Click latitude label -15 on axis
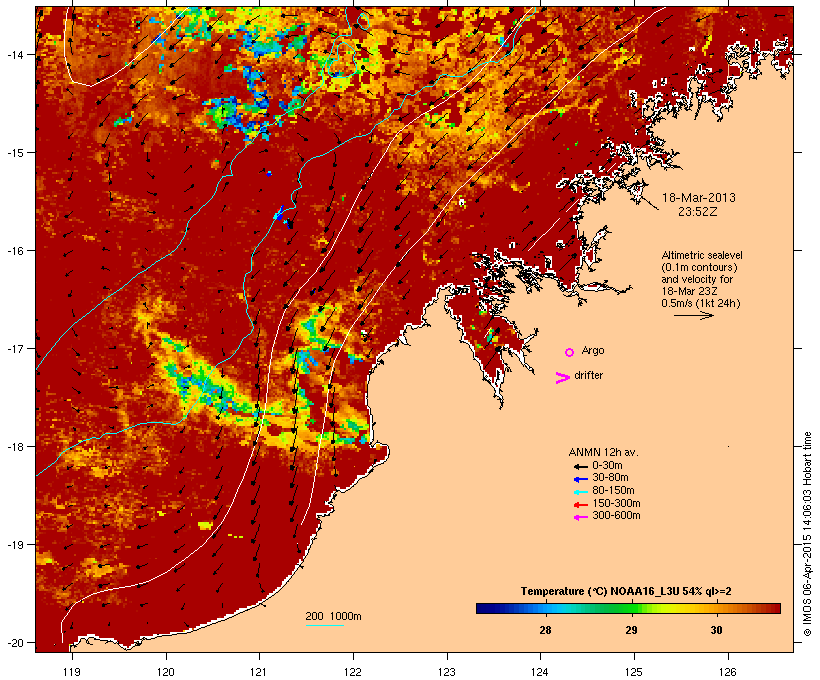Image resolution: width=820 pixels, height=680 pixels. (14, 153)
